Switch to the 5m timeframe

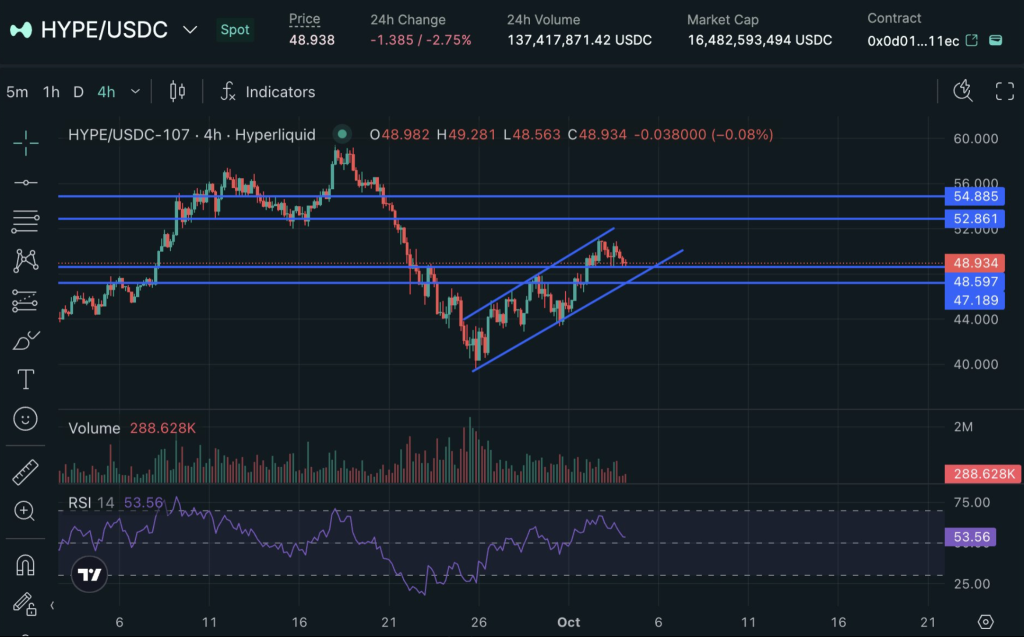(x=17, y=92)
